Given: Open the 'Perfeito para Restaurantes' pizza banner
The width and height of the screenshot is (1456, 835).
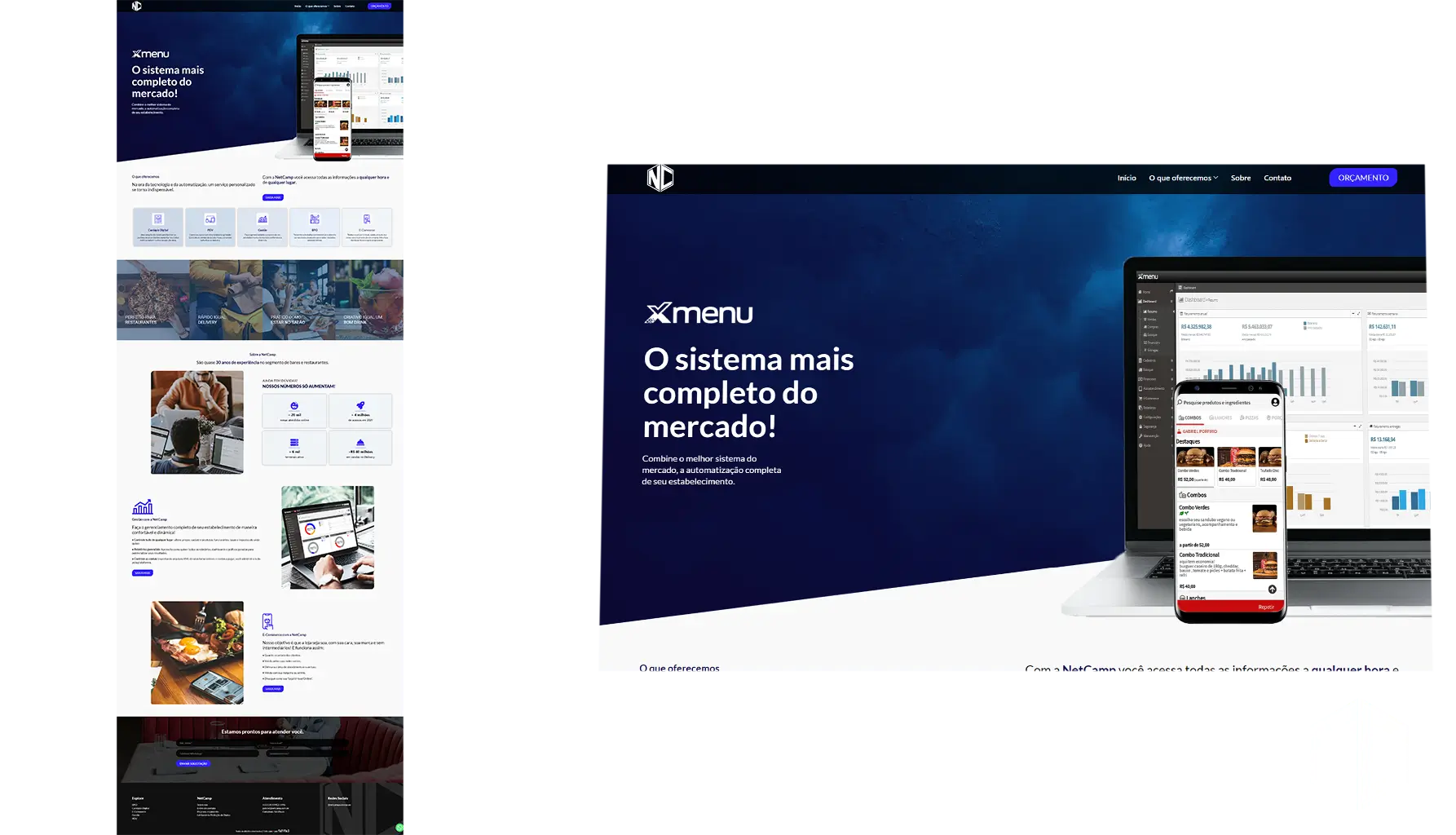Looking at the screenshot, I should point(153,300).
